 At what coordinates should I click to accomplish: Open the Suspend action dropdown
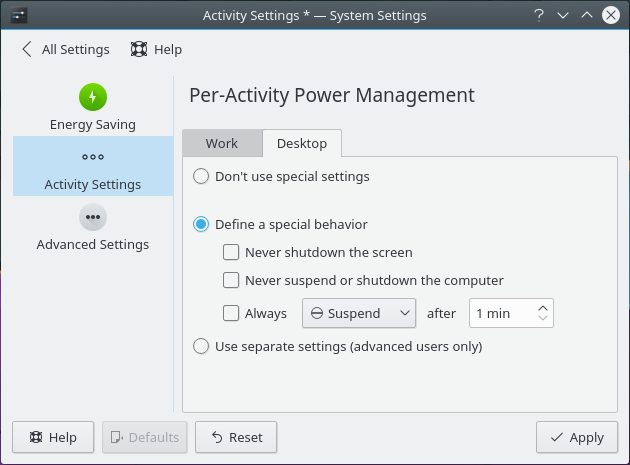point(359,313)
